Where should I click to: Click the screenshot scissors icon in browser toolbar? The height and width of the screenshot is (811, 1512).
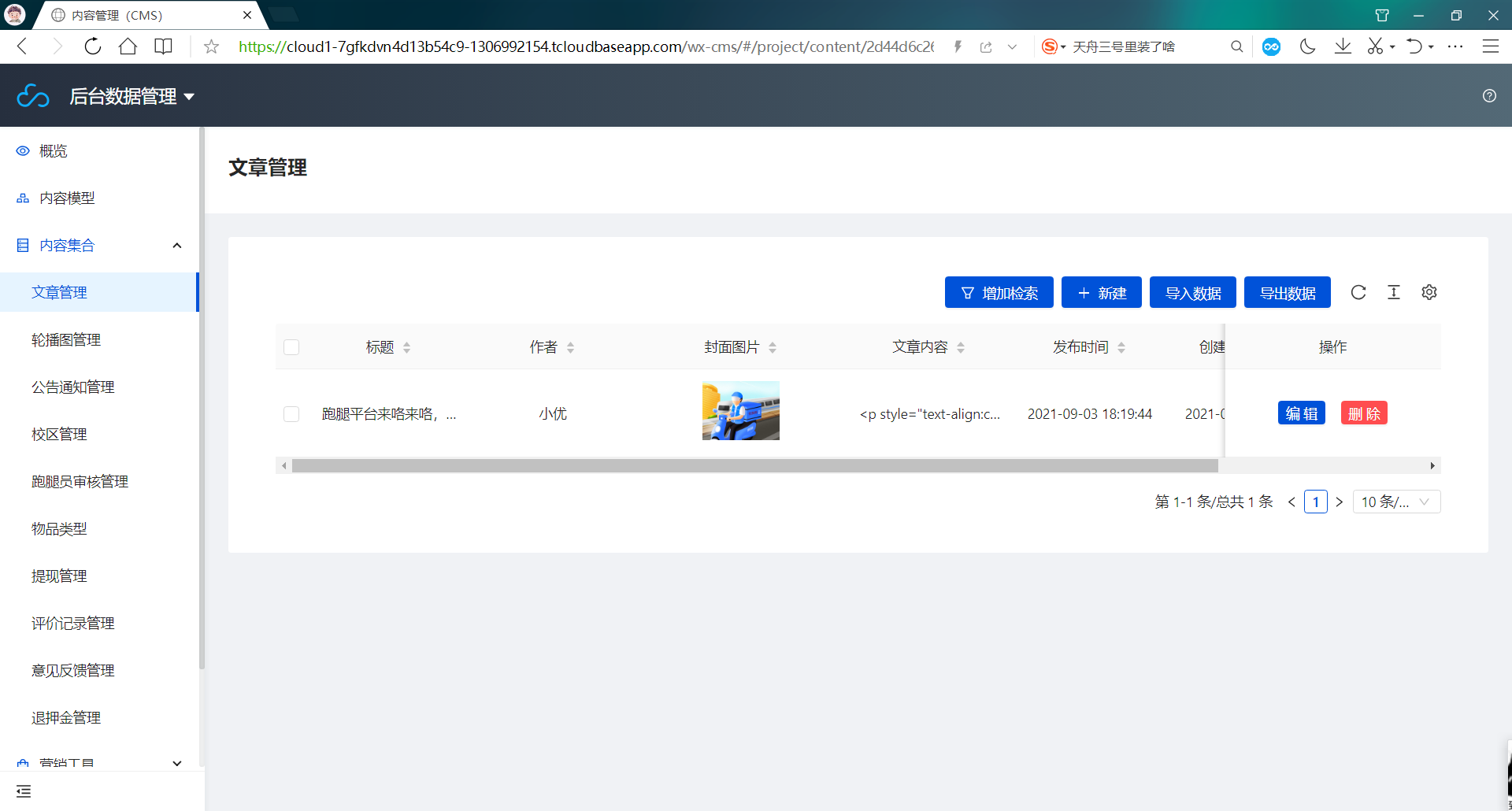pos(1377,46)
